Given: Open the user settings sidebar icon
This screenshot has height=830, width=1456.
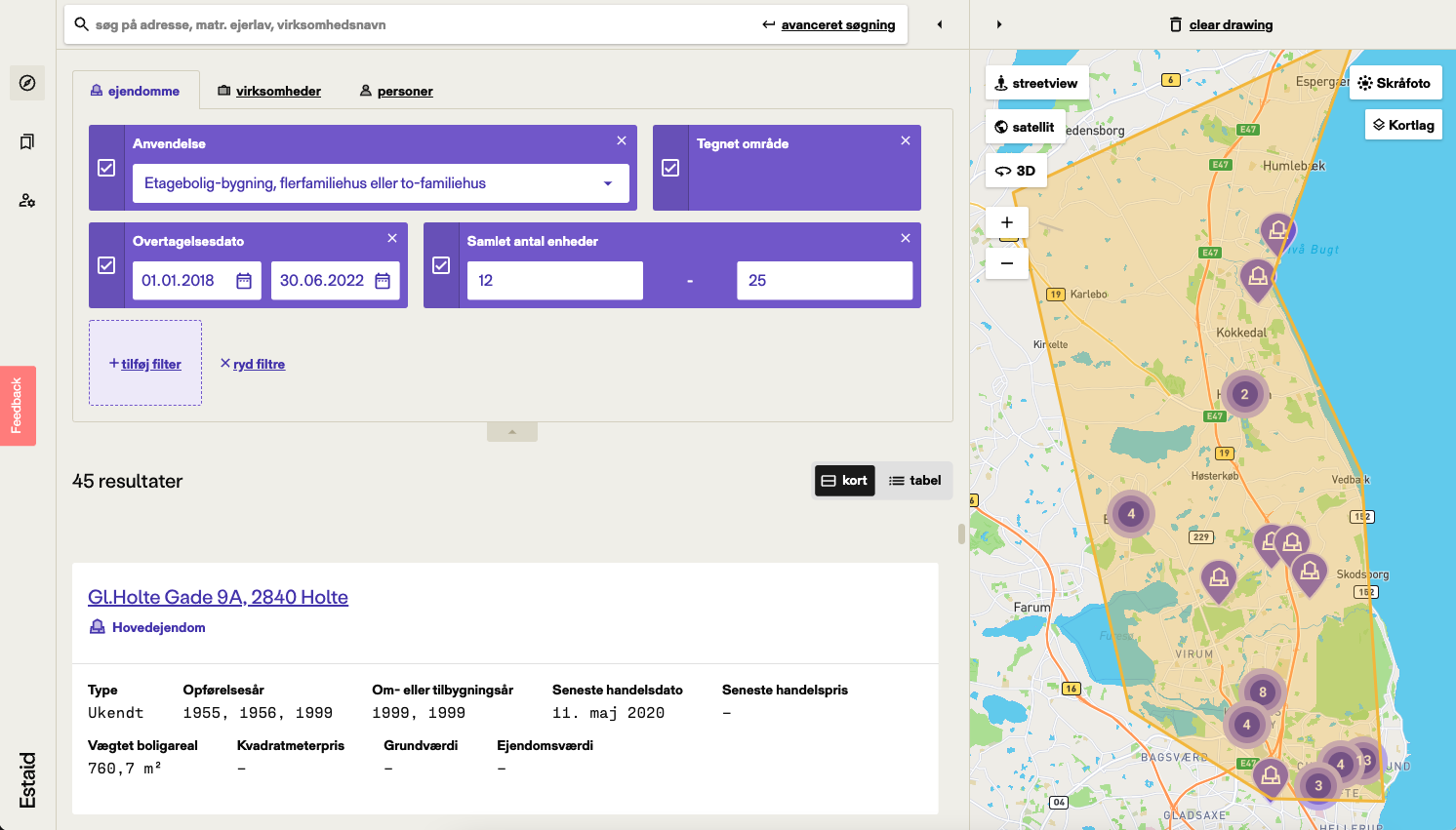Looking at the screenshot, I should pos(27,200).
